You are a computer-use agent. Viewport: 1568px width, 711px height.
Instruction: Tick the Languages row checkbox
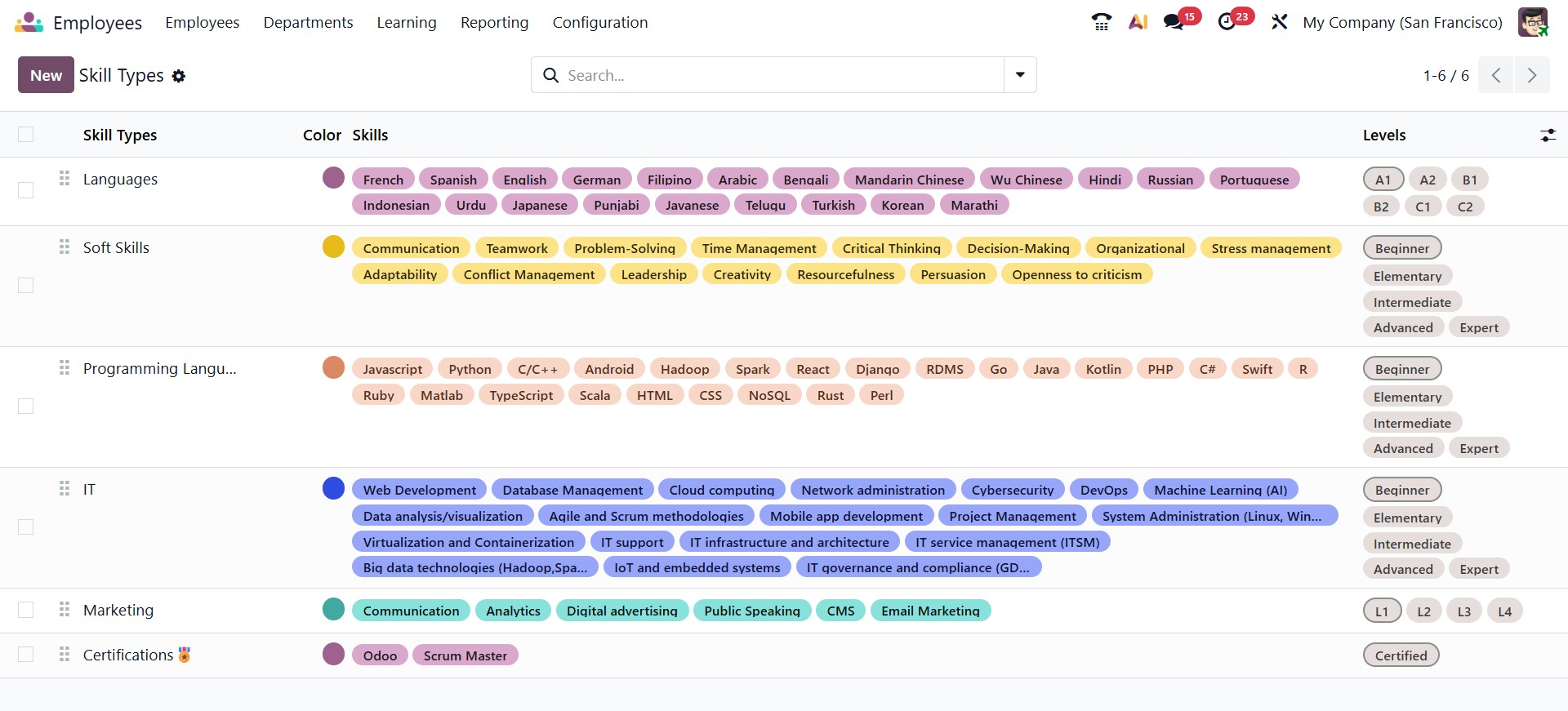pyautogui.click(x=26, y=190)
